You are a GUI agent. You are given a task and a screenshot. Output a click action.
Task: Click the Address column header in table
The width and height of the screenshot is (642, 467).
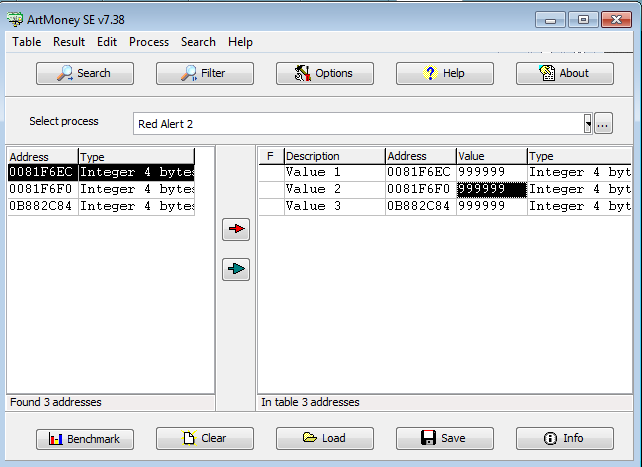coord(420,156)
